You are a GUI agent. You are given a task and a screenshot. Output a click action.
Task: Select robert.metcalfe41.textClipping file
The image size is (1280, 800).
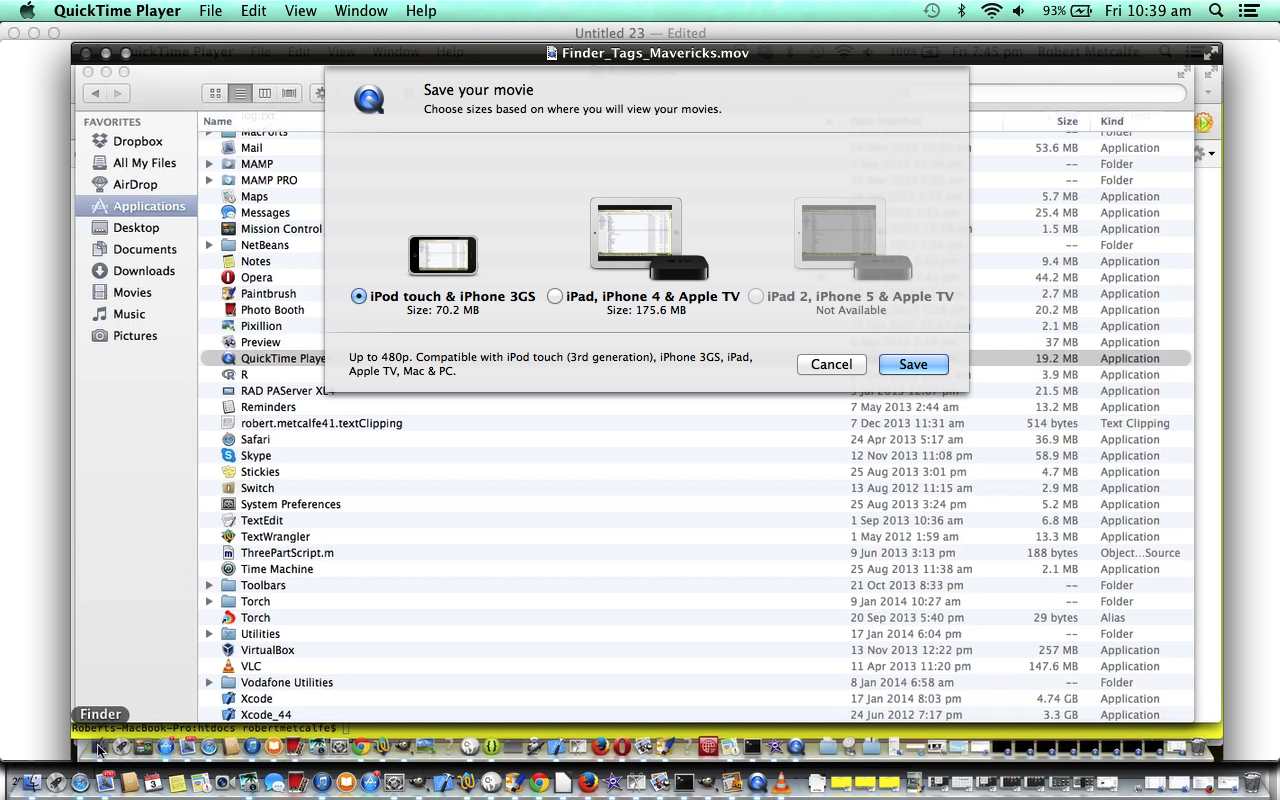(695, 423)
